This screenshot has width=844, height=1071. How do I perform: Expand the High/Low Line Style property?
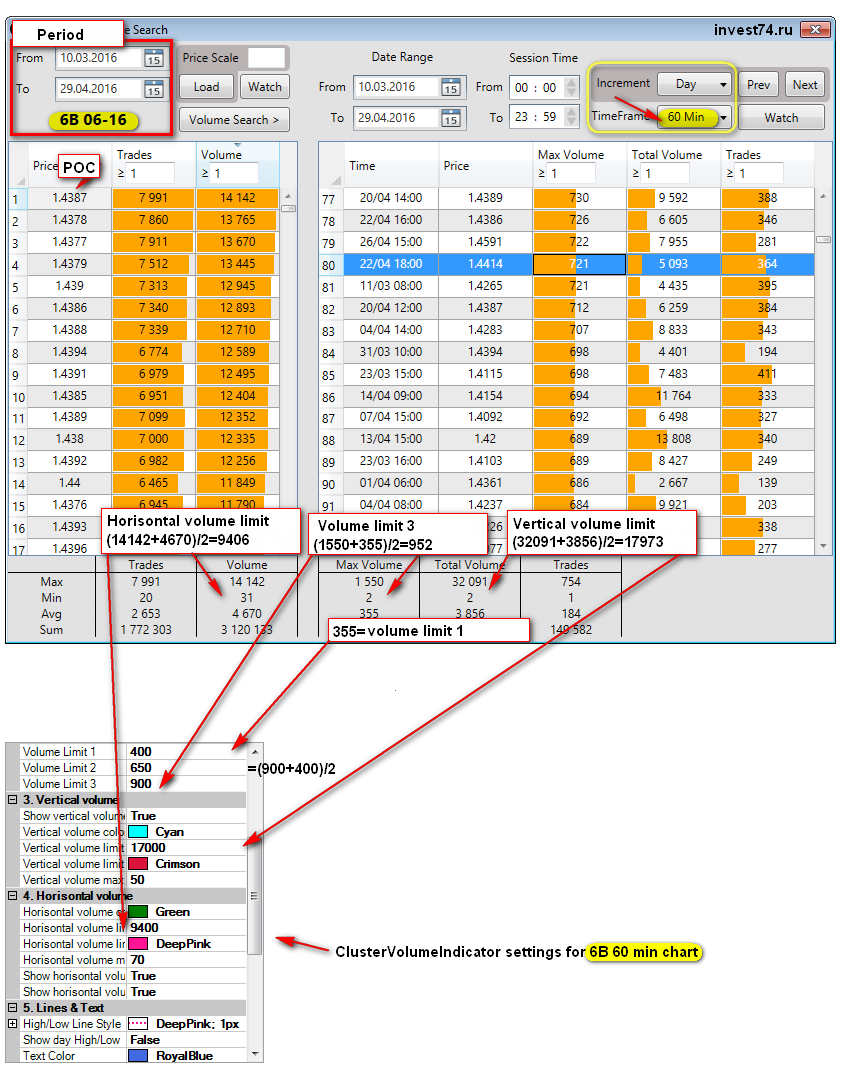pos(12,1024)
